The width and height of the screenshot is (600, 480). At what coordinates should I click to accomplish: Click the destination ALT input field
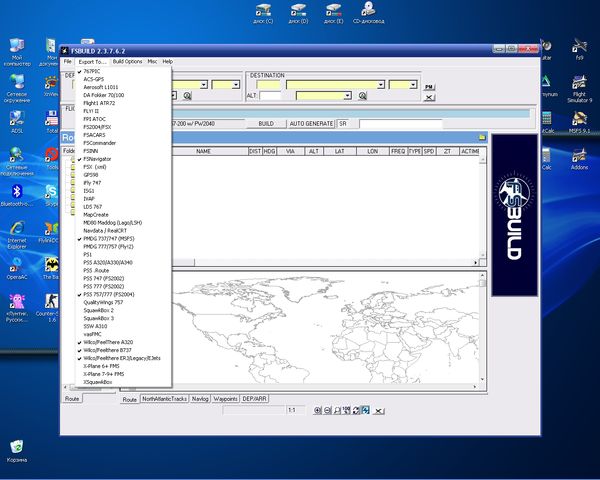click(x=271, y=96)
